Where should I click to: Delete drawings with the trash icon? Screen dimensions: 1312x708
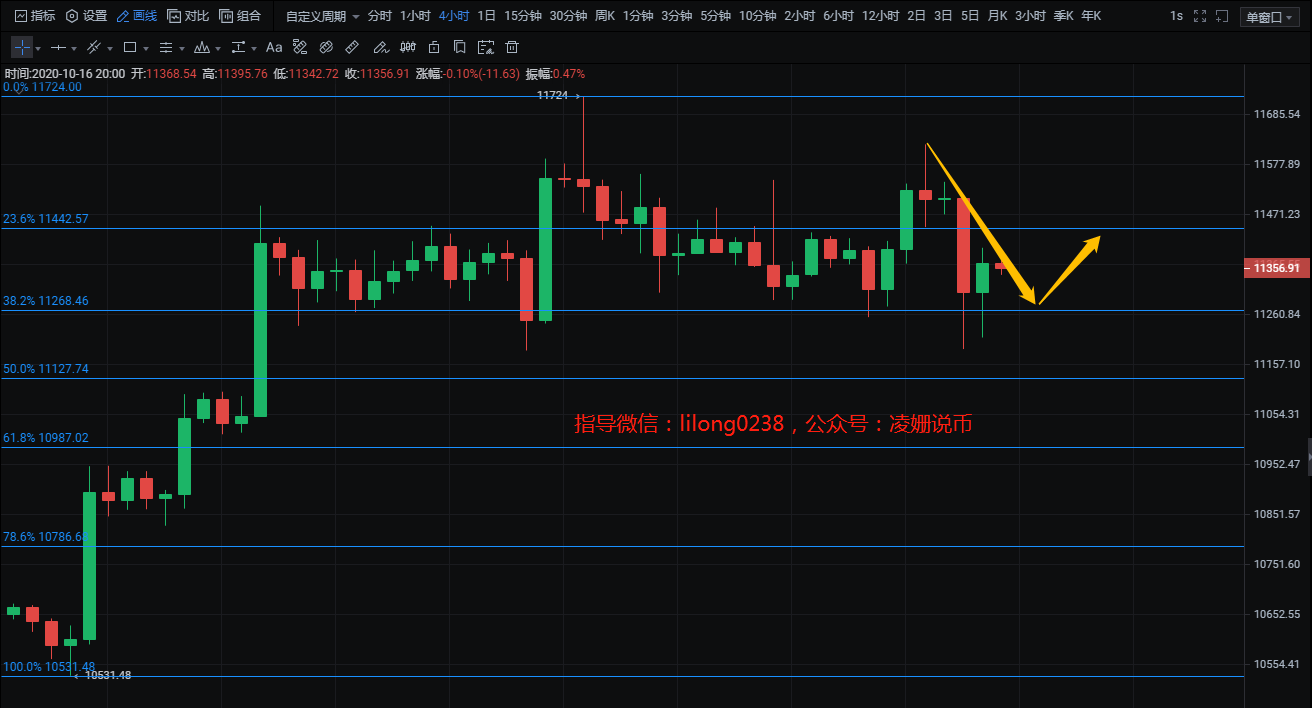512,47
